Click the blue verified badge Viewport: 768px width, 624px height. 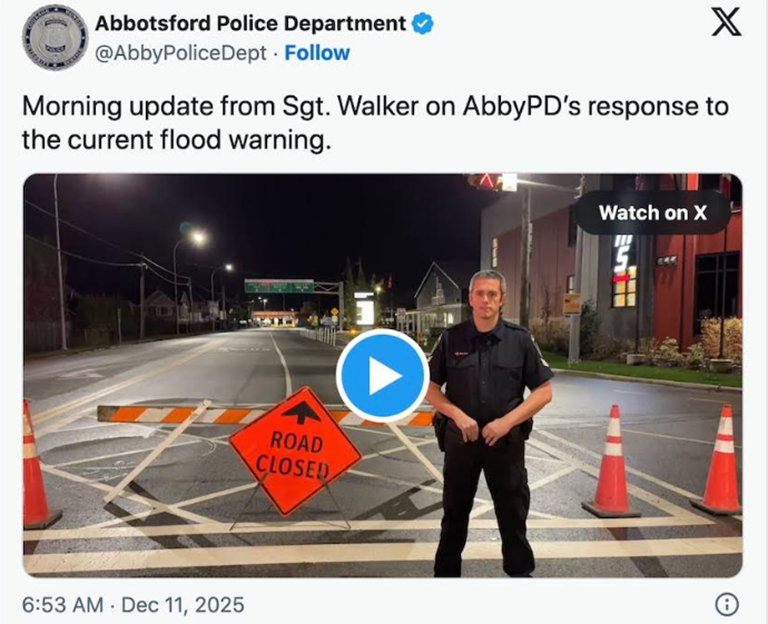tap(422, 24)
